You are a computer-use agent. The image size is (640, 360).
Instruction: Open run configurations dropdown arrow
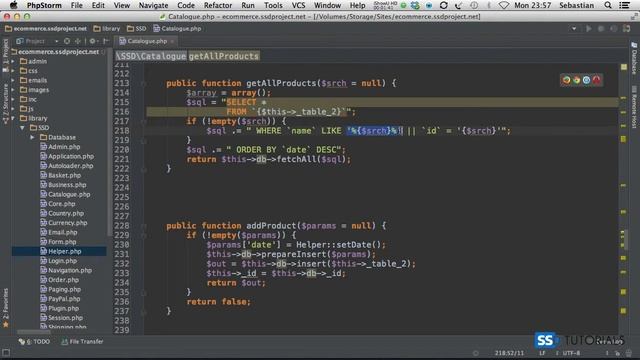574,29
